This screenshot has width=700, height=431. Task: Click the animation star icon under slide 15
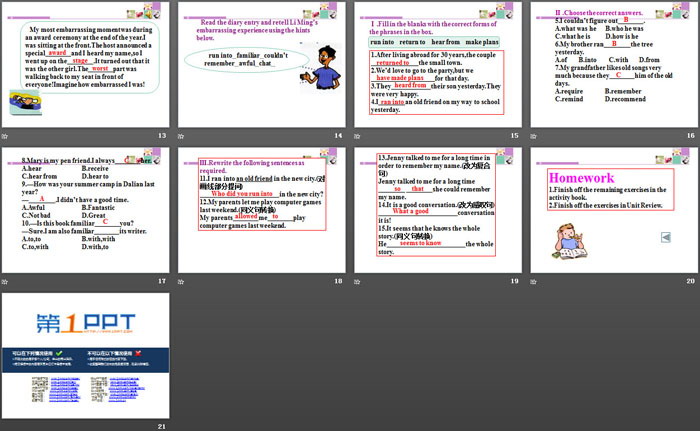pyautogui.click(x=357, y=136)
